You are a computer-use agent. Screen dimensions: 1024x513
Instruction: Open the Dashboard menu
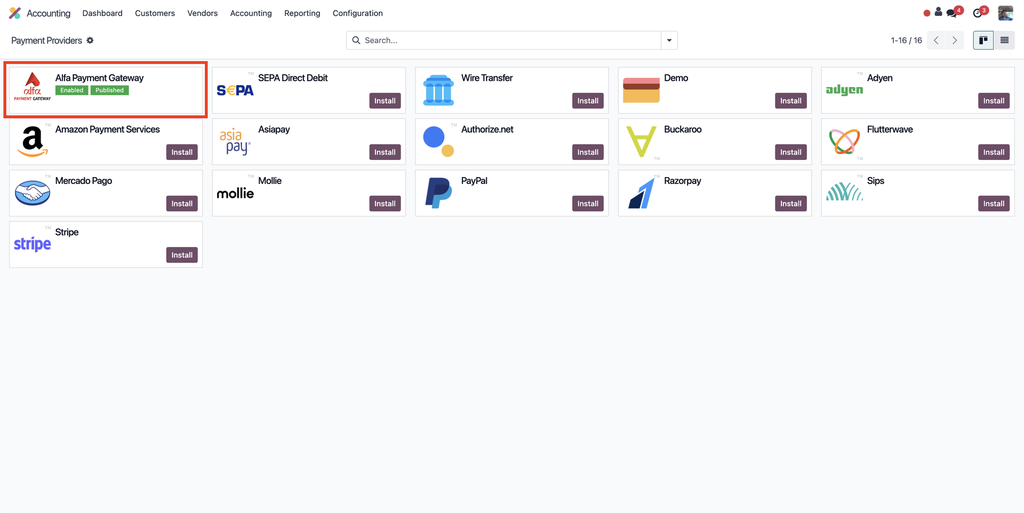pyautogui.click(x=103, y=13)
